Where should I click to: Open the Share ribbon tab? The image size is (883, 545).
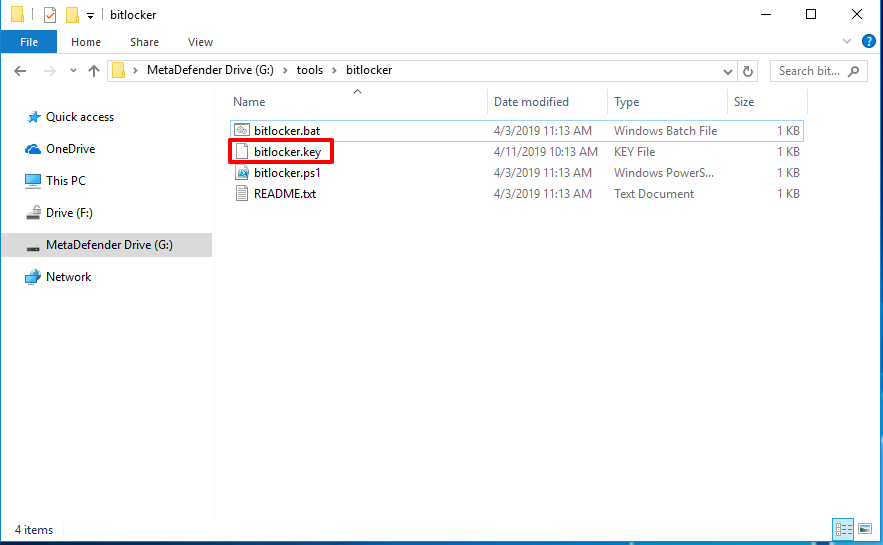point(144,42)
